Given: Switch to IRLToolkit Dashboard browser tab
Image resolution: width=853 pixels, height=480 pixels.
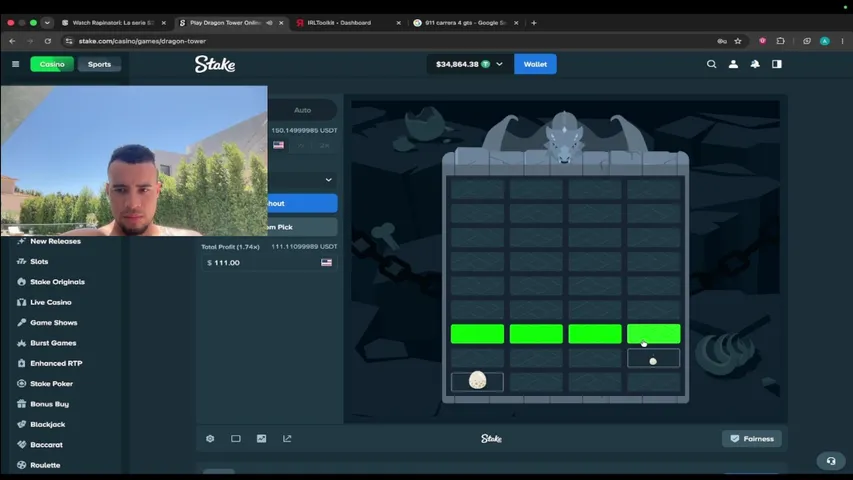Looking at the screenshot, I should tap(348, 23).
